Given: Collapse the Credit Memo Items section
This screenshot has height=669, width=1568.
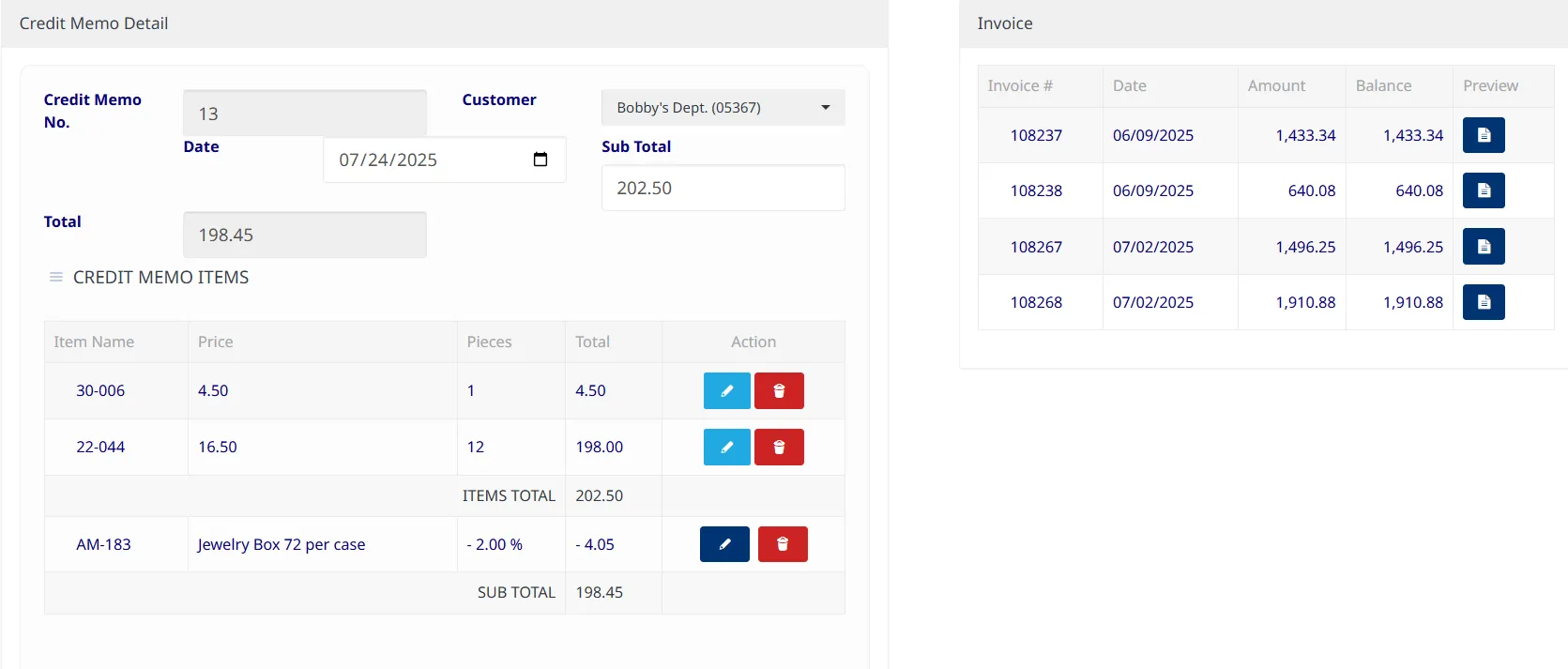Looking at the screenshot, I should [x=56, y=278].
